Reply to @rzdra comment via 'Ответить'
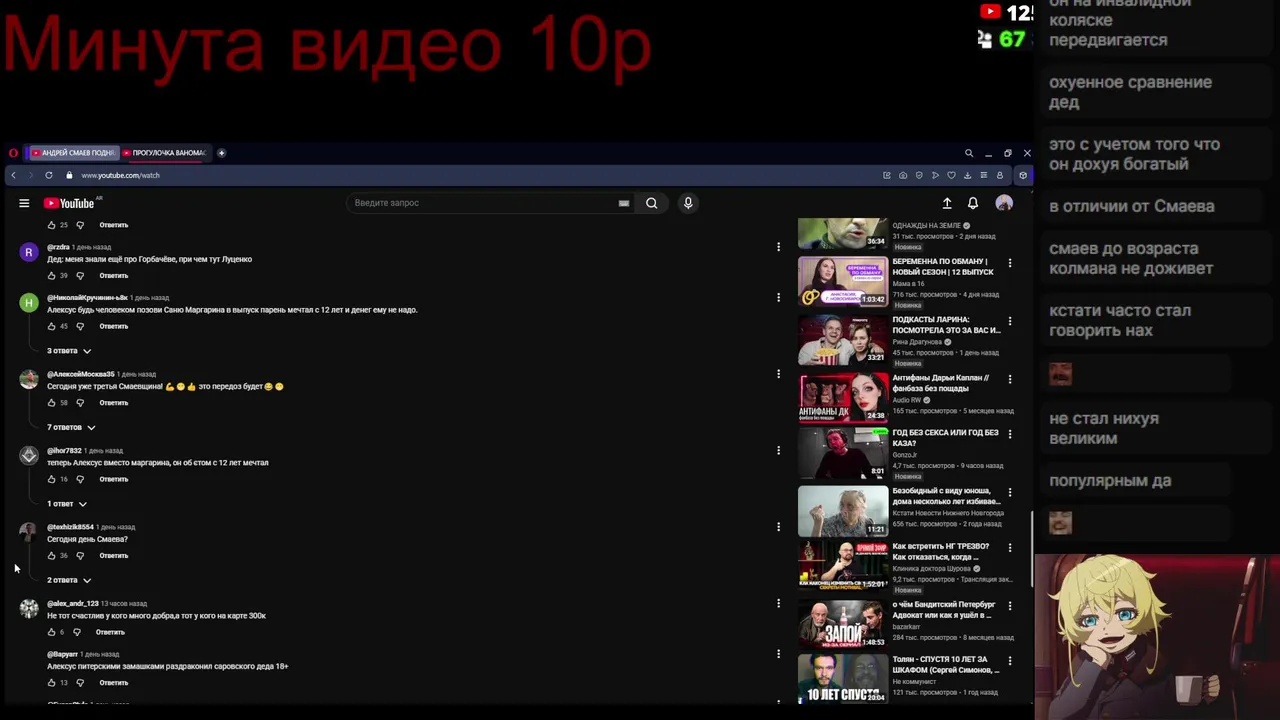1280x720 pixels. pyautogui.click(x=114, y=275)
